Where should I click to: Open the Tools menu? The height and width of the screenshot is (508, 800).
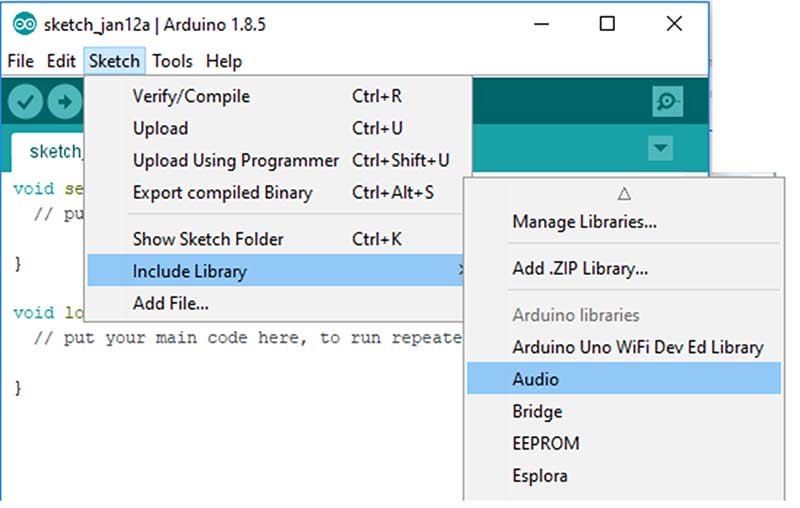[x=172, y=61]
